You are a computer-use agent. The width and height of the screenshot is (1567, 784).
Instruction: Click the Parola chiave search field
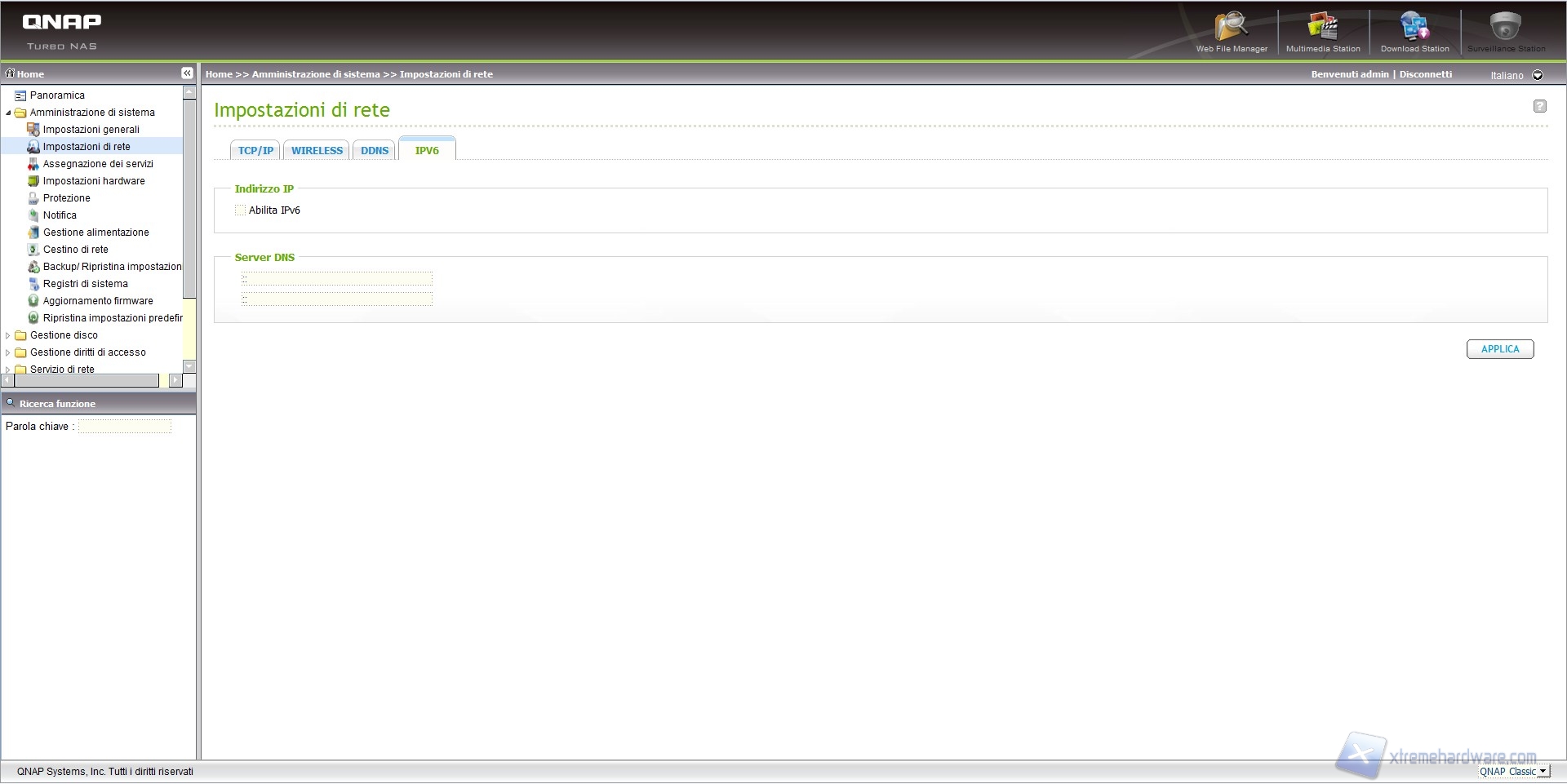point(125,427)
